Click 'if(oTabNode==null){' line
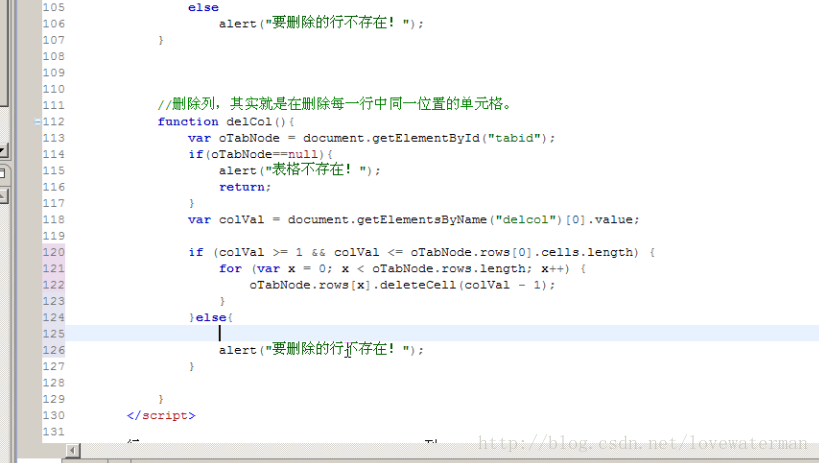The width and height of the screenshot is (819, 463). (x=261, y=154)
